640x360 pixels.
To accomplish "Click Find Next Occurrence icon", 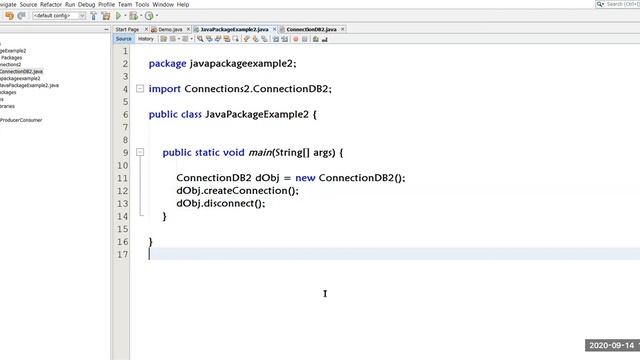I will click(218, 39).
